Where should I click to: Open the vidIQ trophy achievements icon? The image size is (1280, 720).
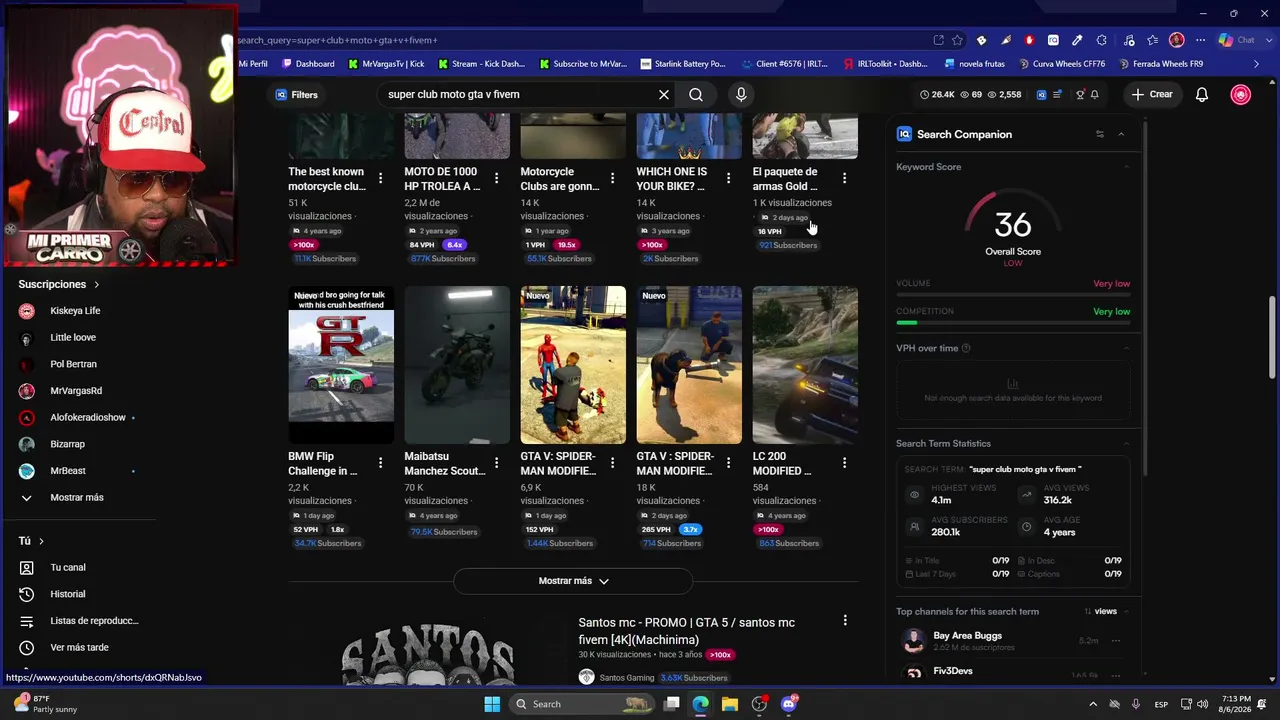tap(1080, 94)
